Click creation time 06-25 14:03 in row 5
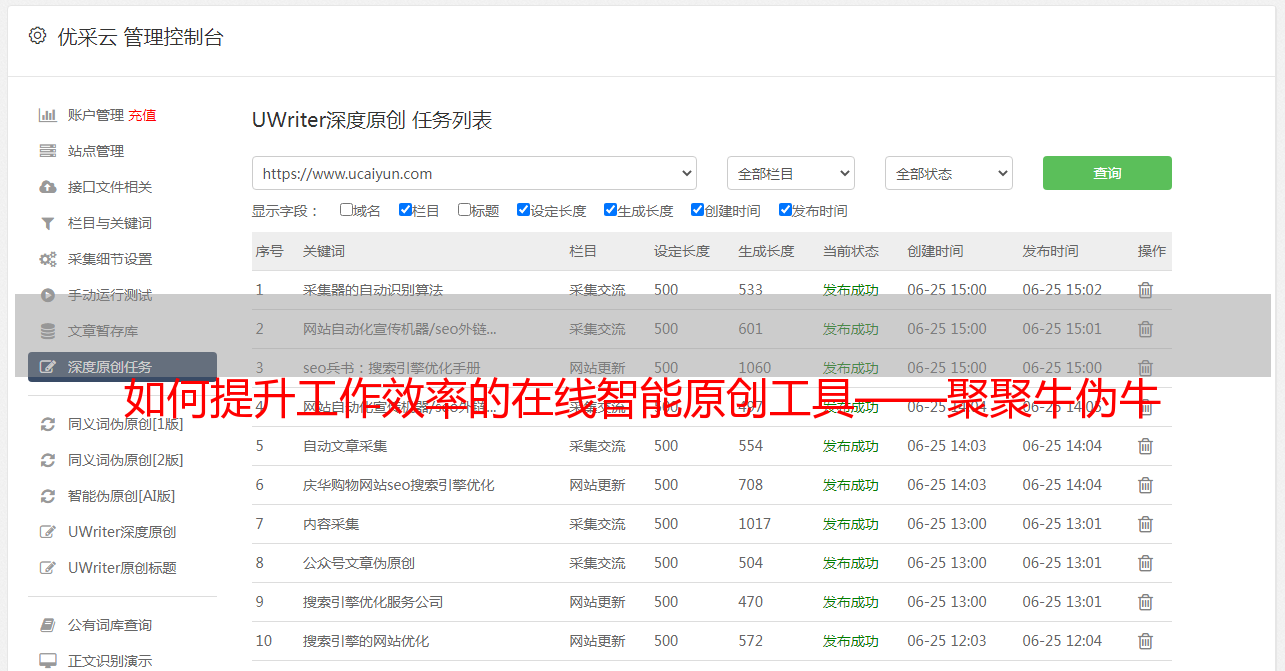This screenshot has width=1285, height=671. click(947, 446)
